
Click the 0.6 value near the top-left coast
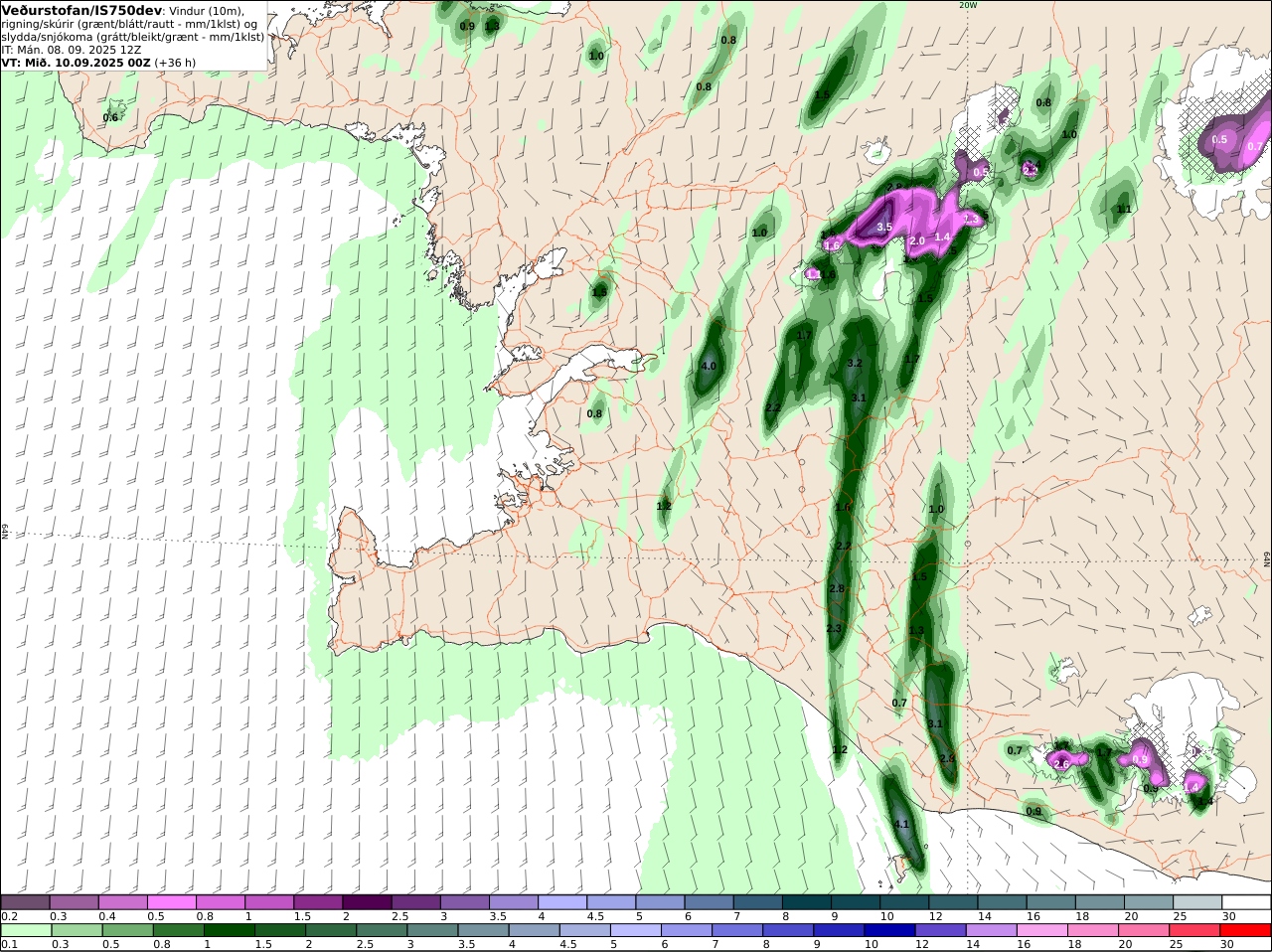click(110, 117)
